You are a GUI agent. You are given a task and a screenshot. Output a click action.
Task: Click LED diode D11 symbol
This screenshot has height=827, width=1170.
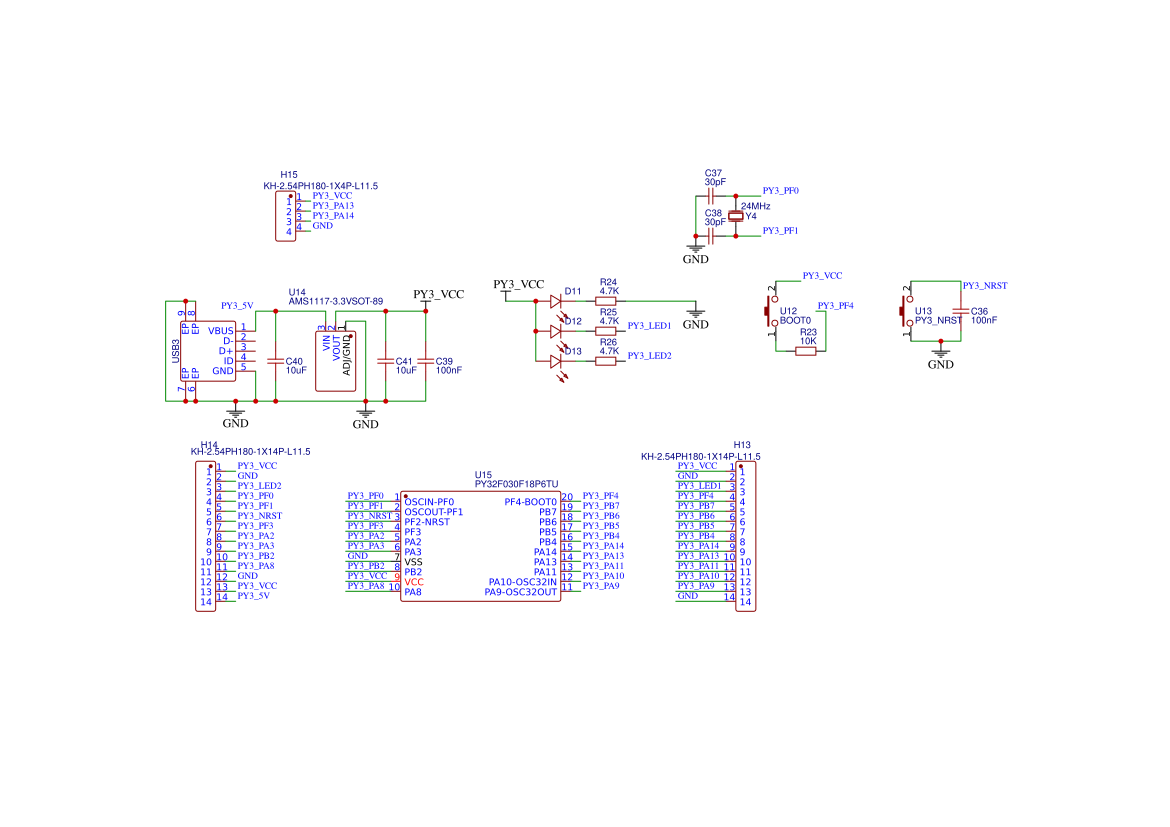click(x=555, y=302)
